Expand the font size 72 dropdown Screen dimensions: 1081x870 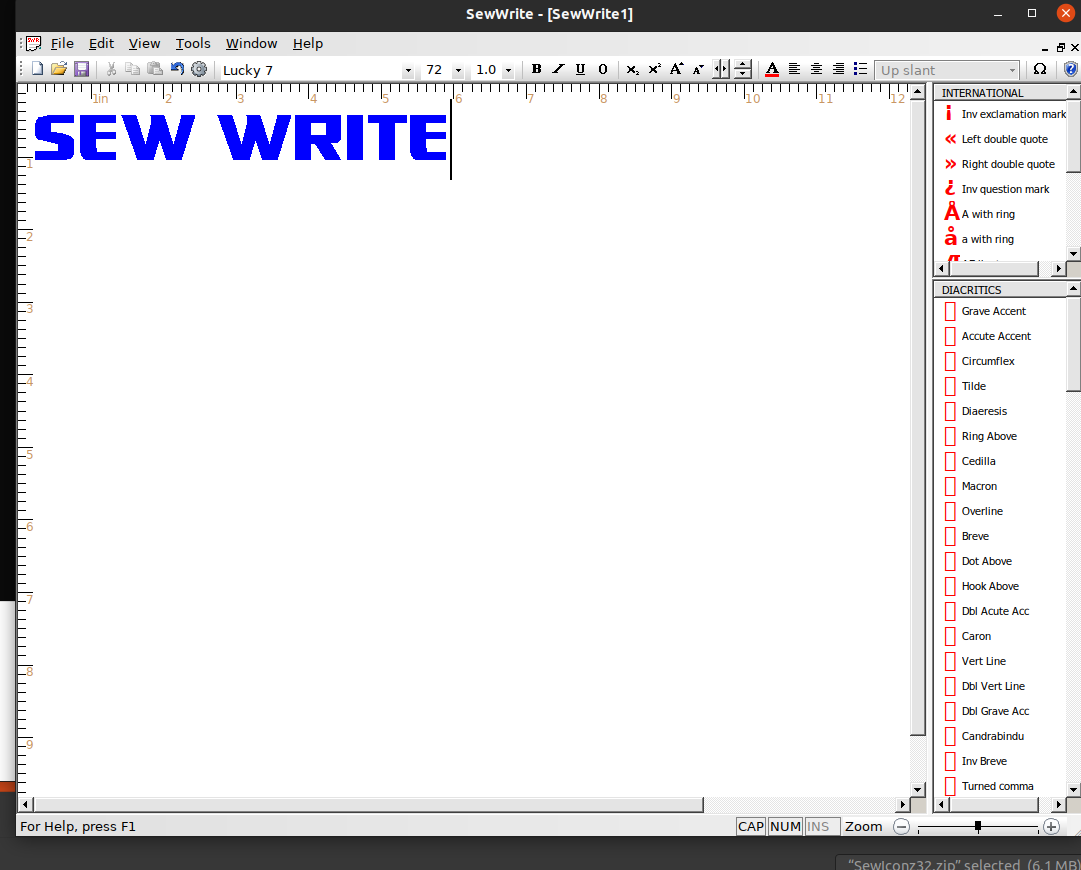coord(458,70)
